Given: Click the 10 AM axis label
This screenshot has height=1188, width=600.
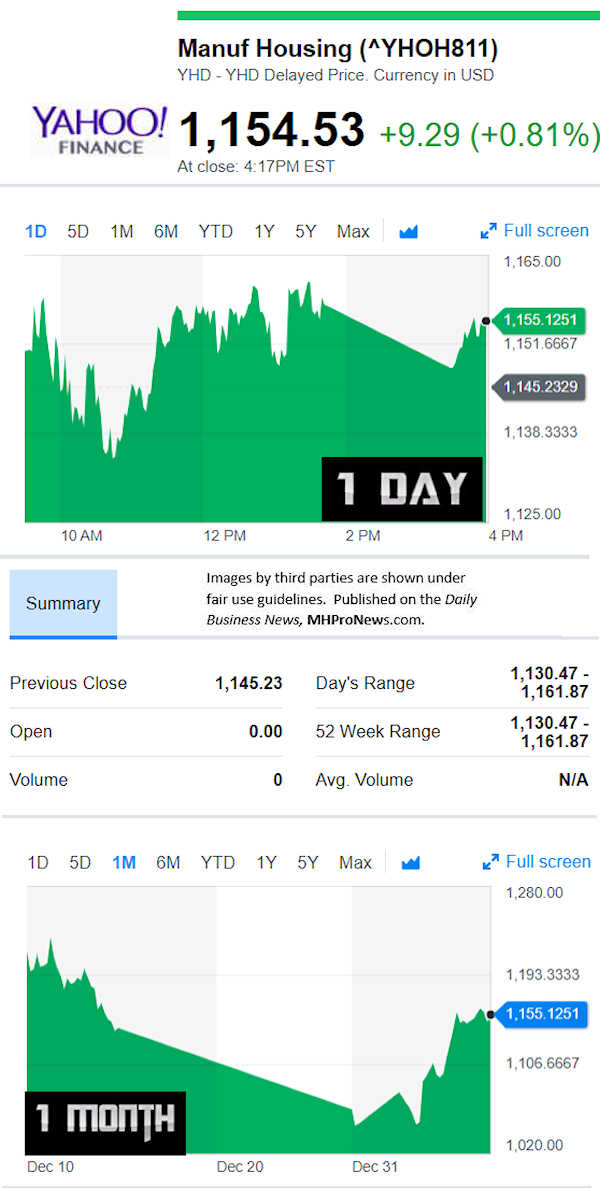Looking at the screenshot, I should [81, 536].
